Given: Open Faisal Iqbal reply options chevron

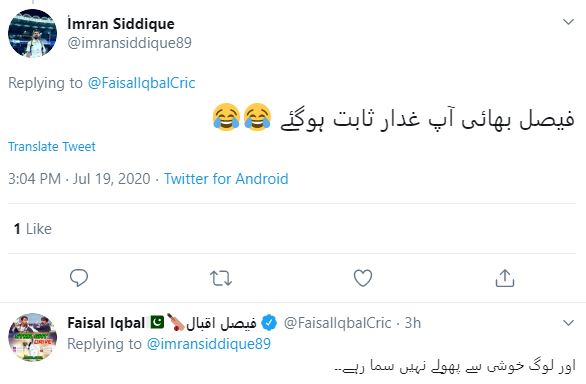Looking at the screenshot, I should (568, 323).
